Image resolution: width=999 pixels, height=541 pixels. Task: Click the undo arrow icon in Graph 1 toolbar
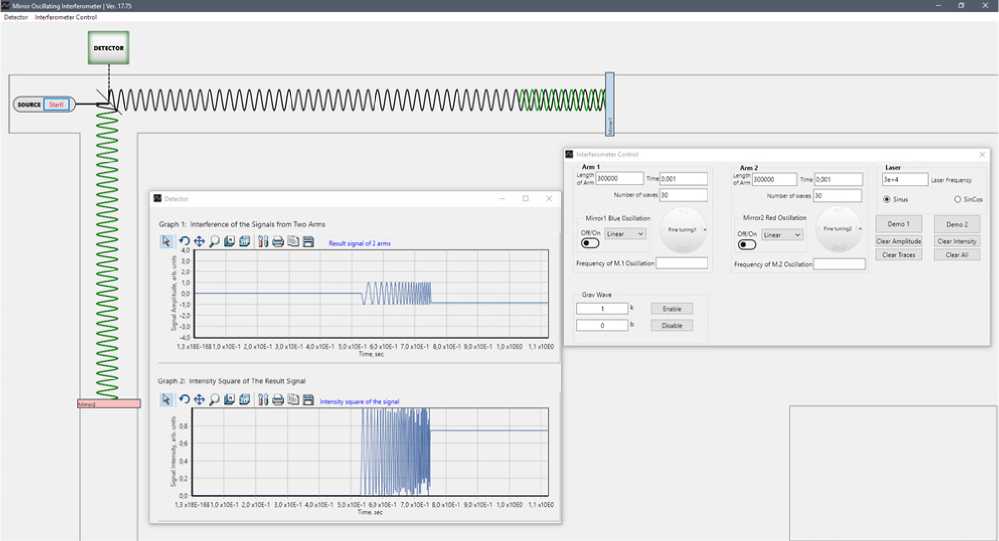tap(184, 241)
